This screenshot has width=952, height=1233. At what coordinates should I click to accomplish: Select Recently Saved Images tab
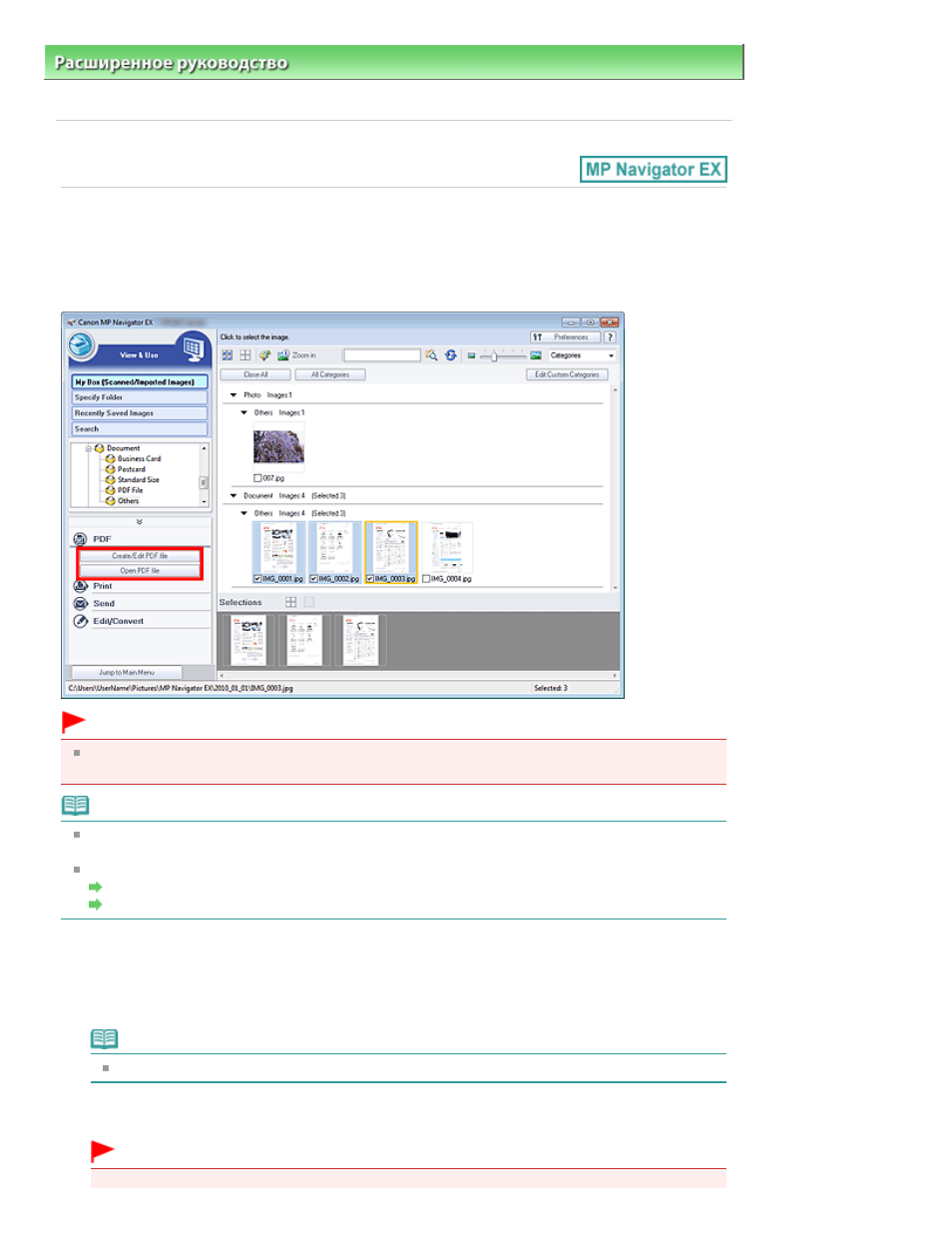tap(140, 413)
